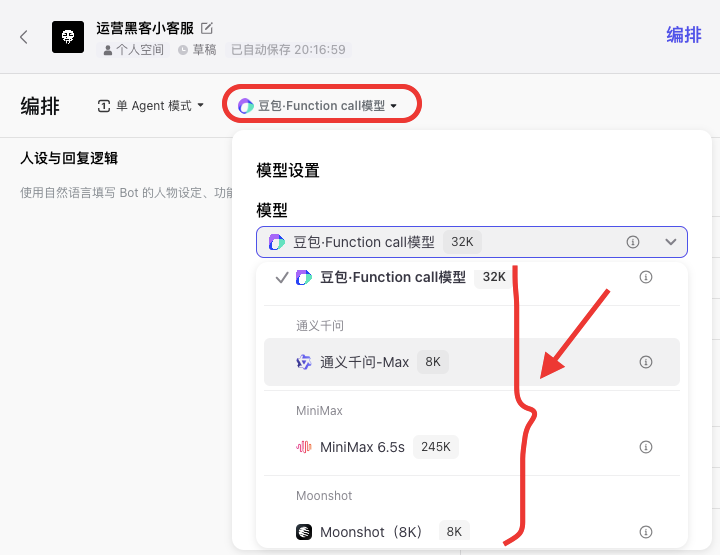Click the Doubao logo icon in toolbar
The image size is (720, 555).
[245, 106]
